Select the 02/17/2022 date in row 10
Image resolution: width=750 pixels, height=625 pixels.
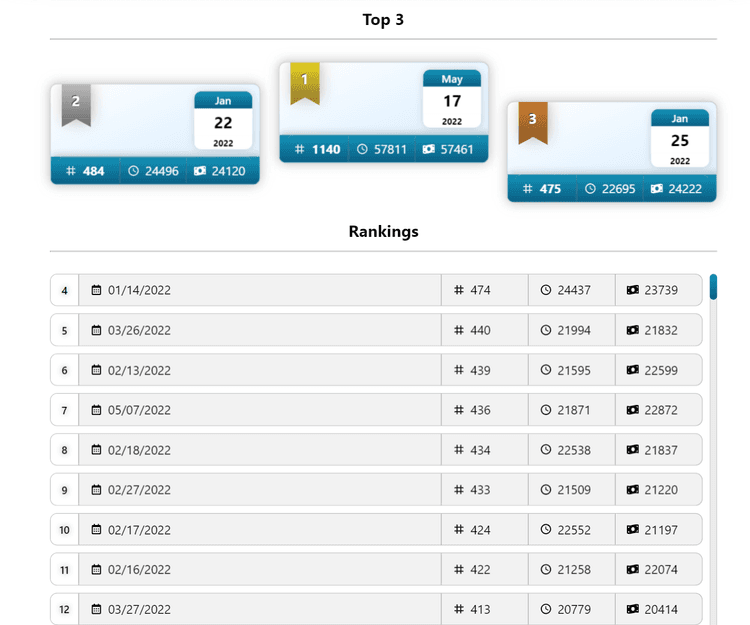(139, 530)
